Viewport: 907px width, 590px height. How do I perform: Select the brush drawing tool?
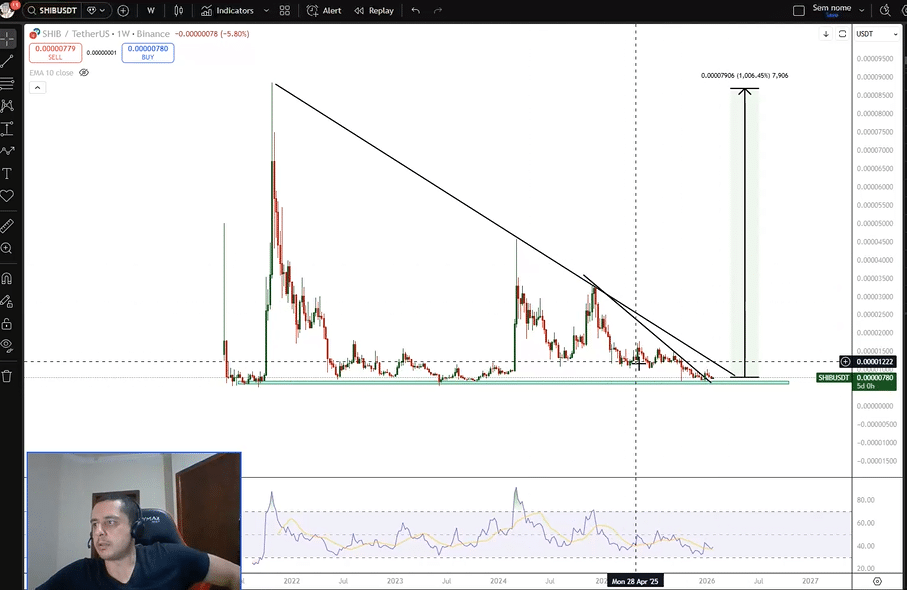point(7,151)
